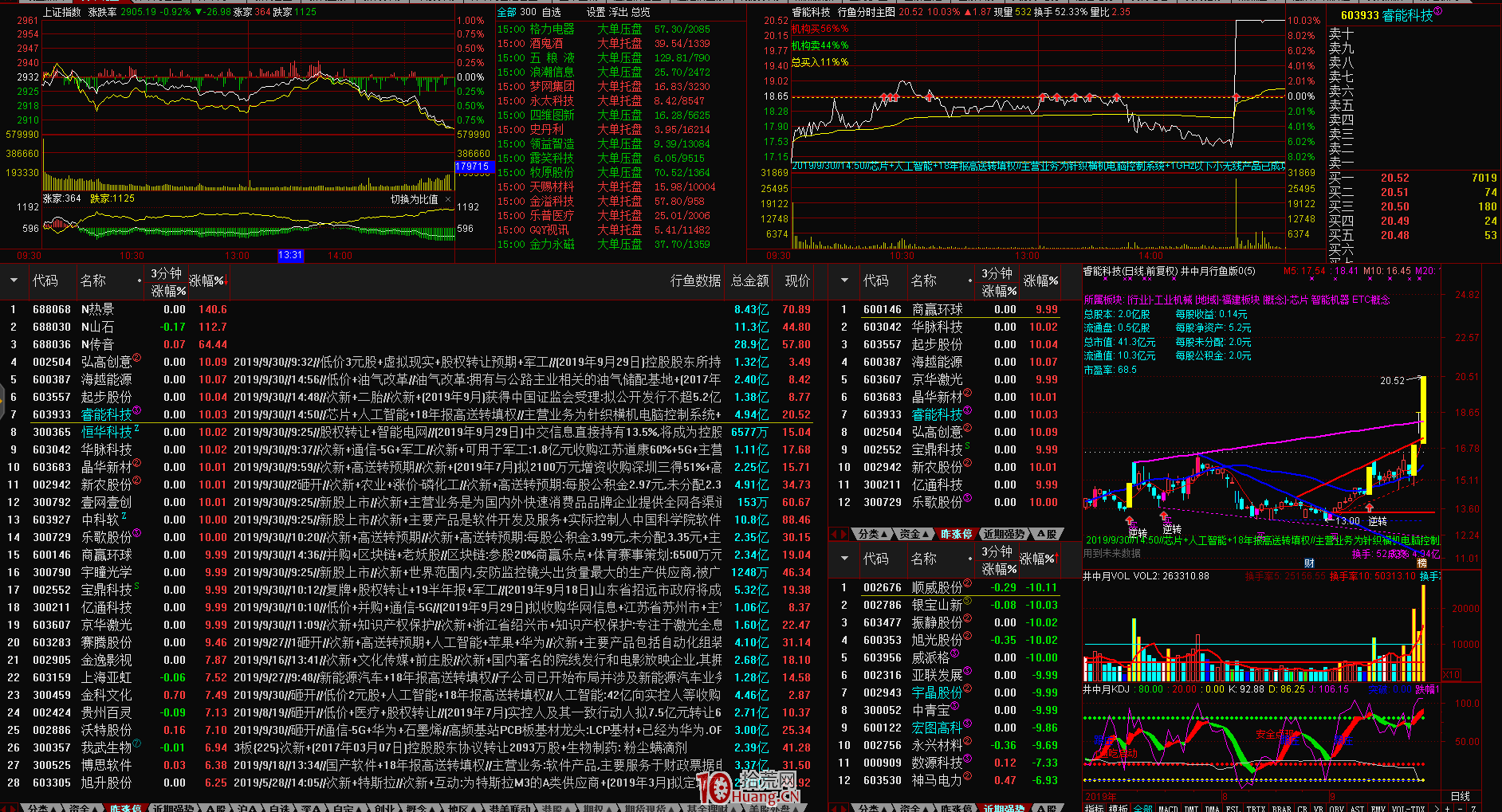Select the MACD indicator tab

click(1168, 808)
